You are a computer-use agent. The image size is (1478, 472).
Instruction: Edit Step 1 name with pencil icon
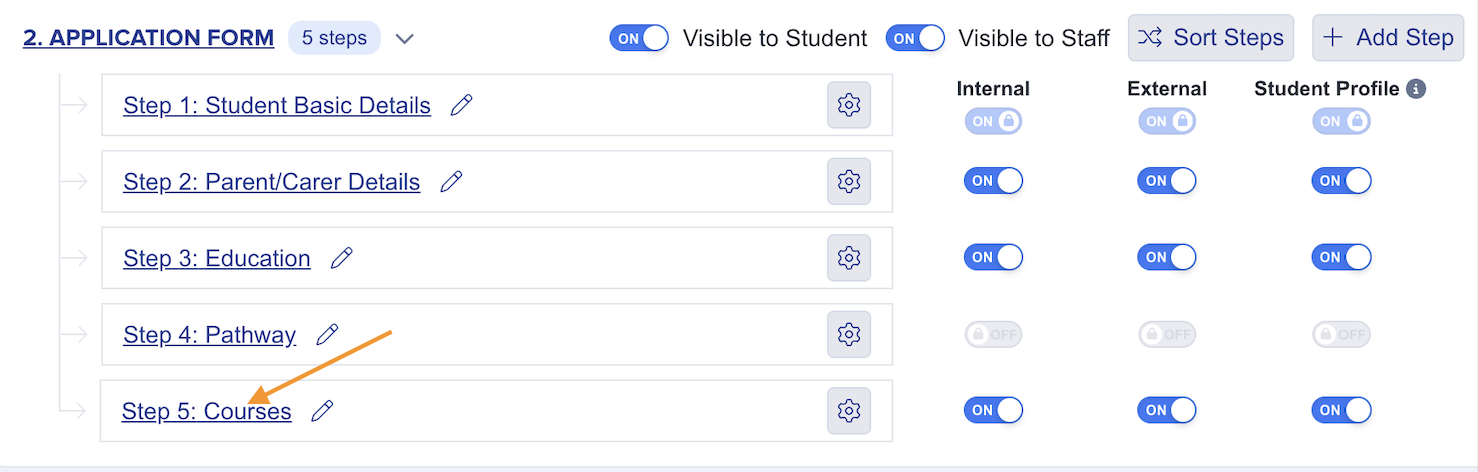coord(461,105)
